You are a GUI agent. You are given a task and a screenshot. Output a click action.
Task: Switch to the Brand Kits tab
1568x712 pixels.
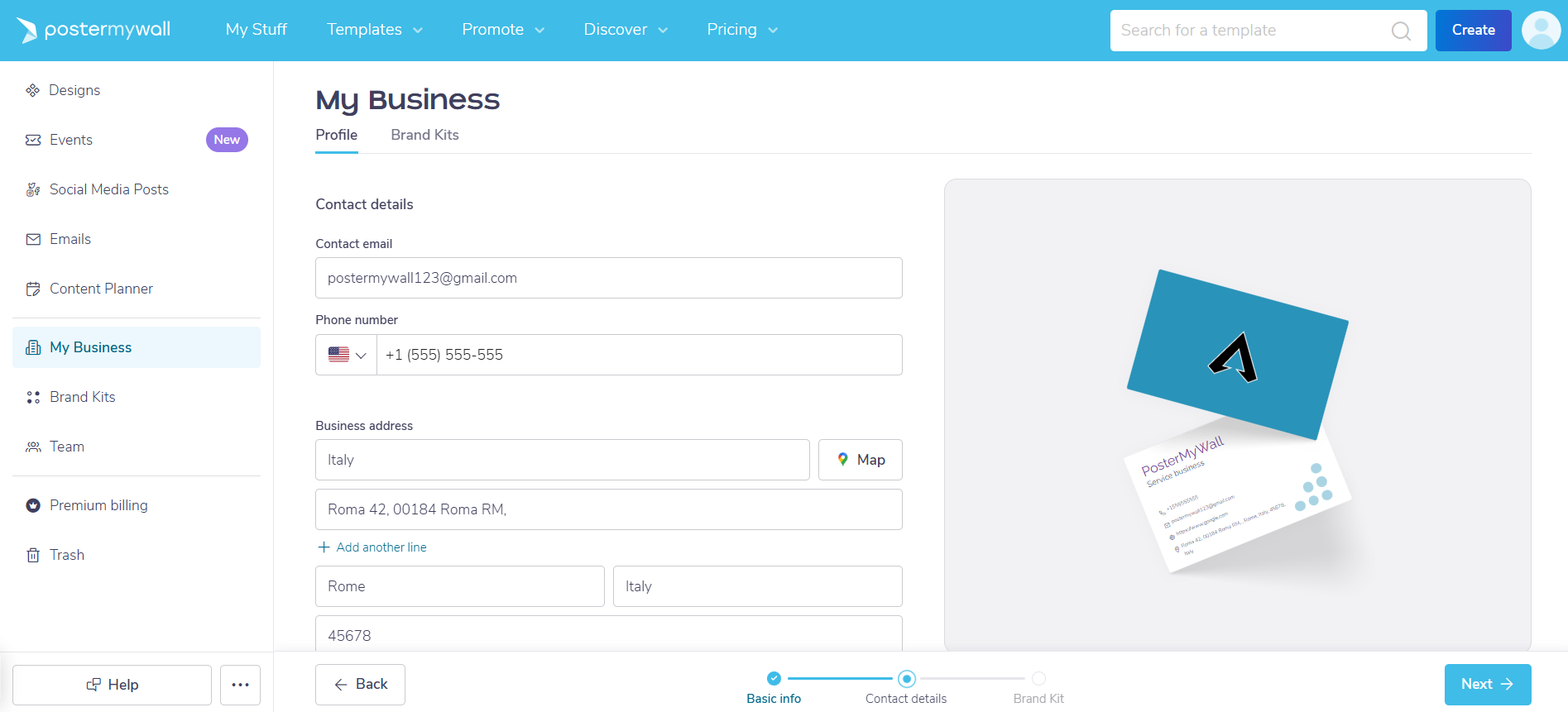[x=424, y=135]
